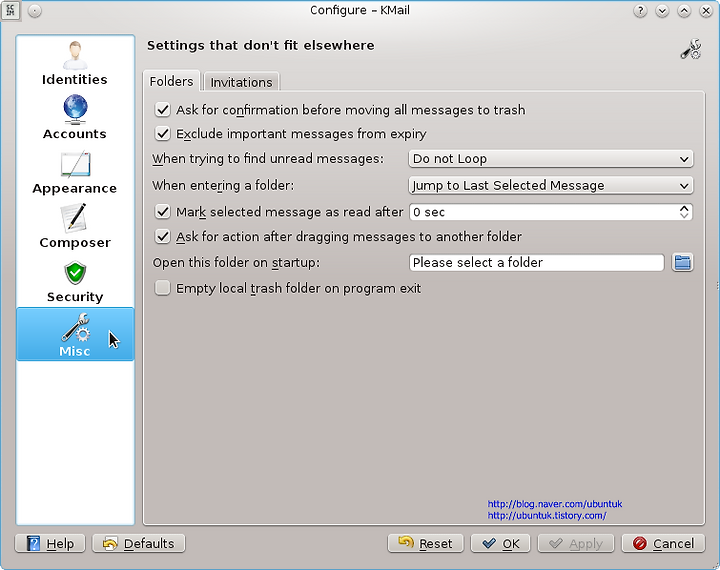Open the Security settings section
The image size is (720, 570).
coord(75,280)
